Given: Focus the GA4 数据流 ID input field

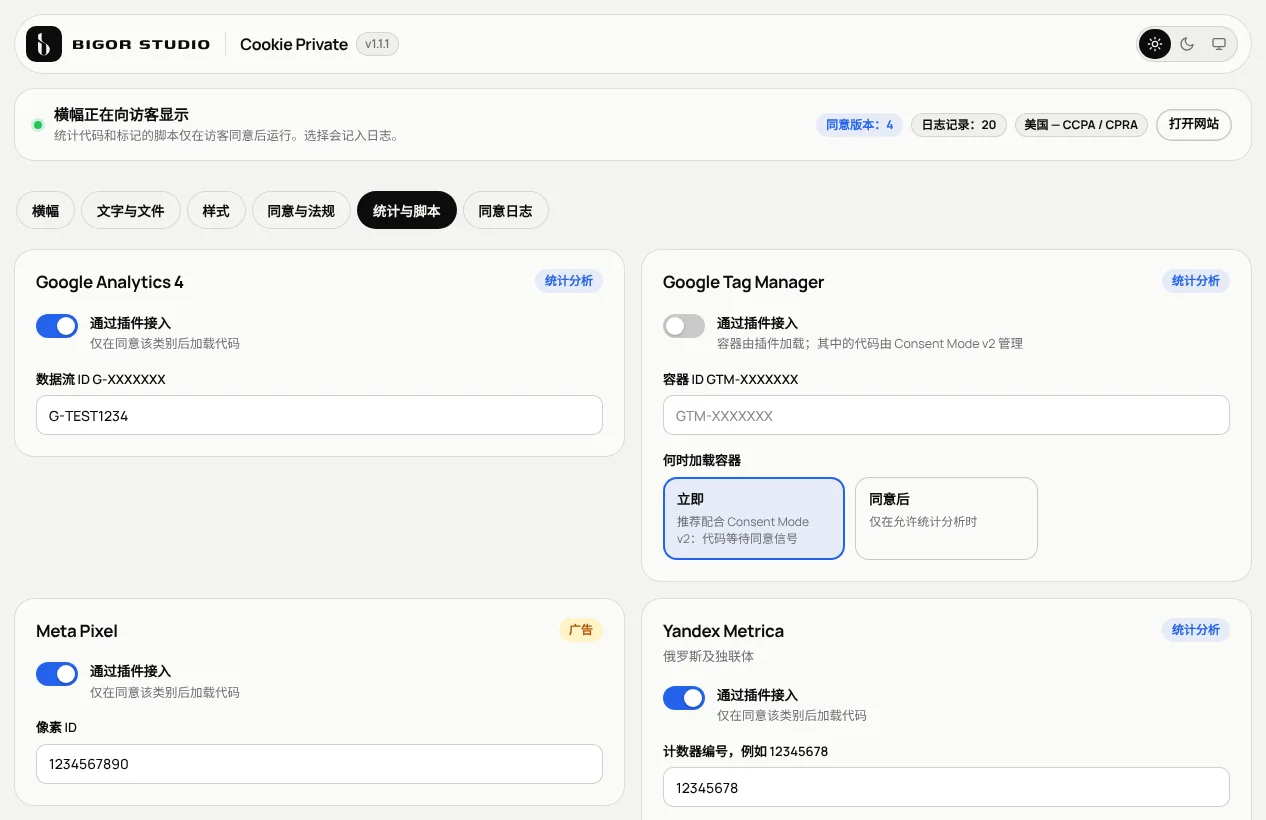Looking at the screenshot, I should (319, 415).
